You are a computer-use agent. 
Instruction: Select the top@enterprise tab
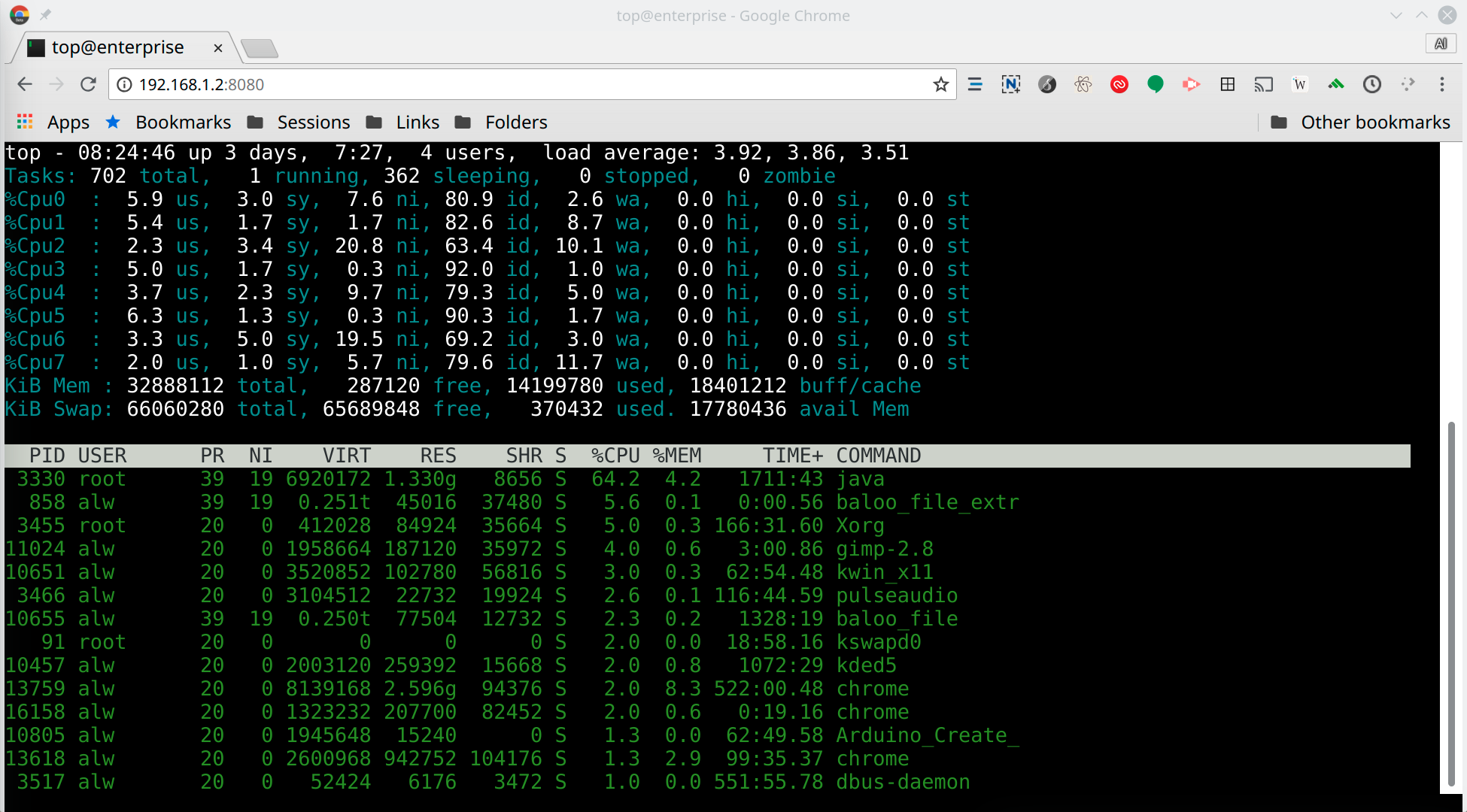[117, 47]
